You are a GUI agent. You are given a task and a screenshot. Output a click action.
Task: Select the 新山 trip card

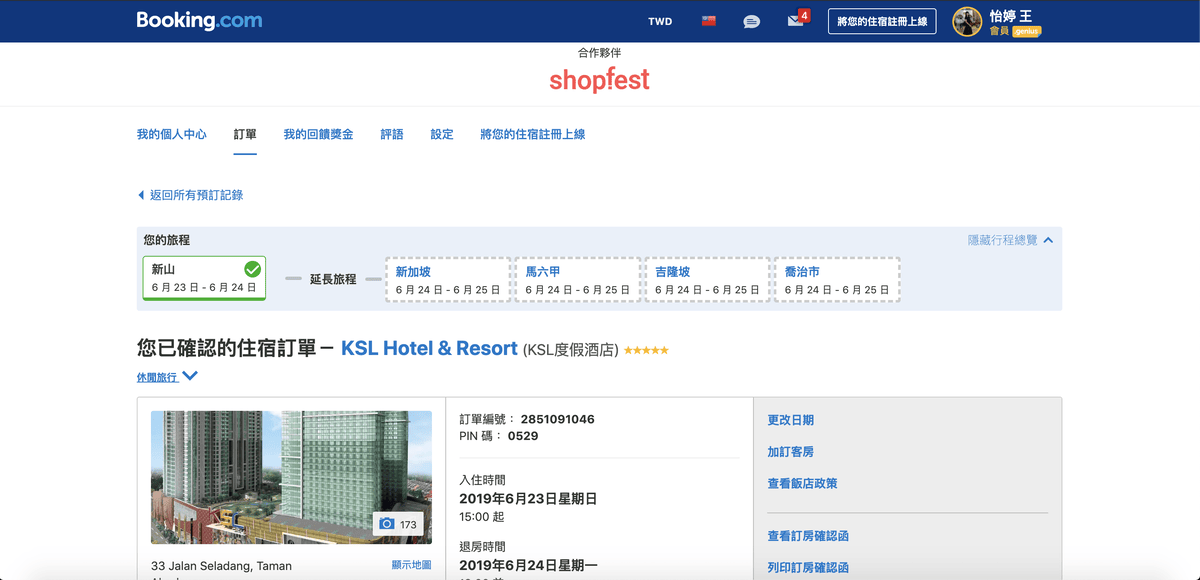[204, 279]
